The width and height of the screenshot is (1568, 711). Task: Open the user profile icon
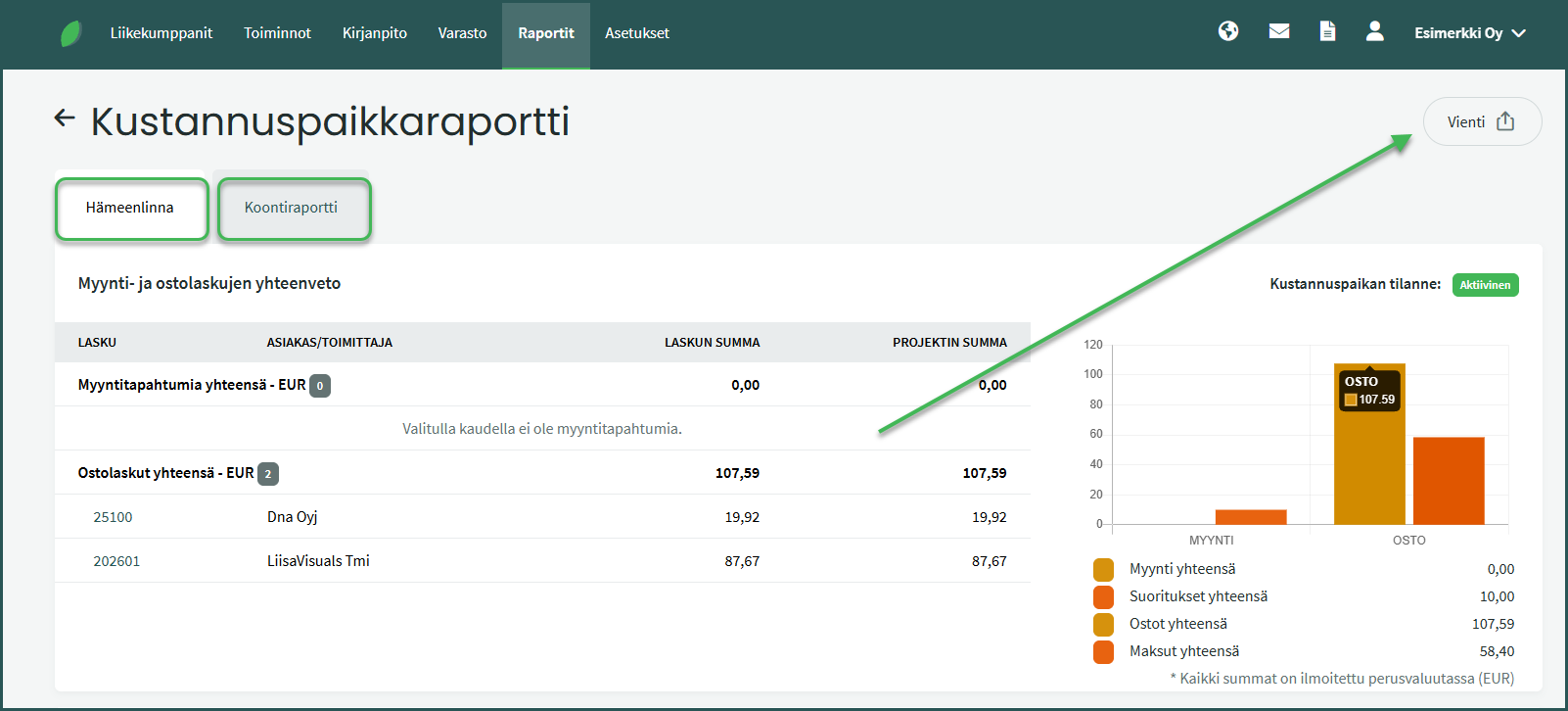[1375, 31]
